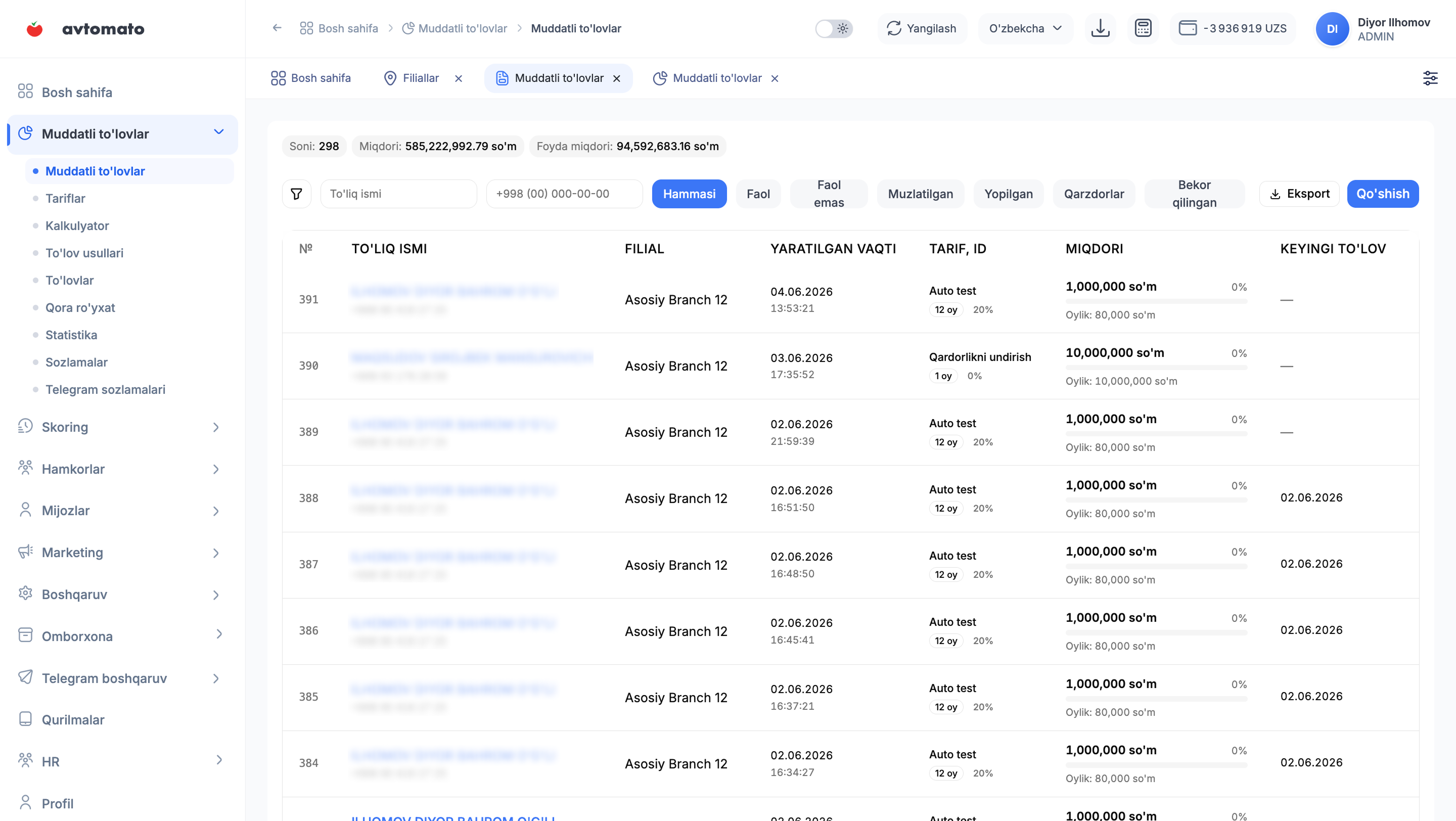The width and height of the screenshot is (1456, 821).
Task: Click the Profil person icon
Action: [x=25, y=802]
